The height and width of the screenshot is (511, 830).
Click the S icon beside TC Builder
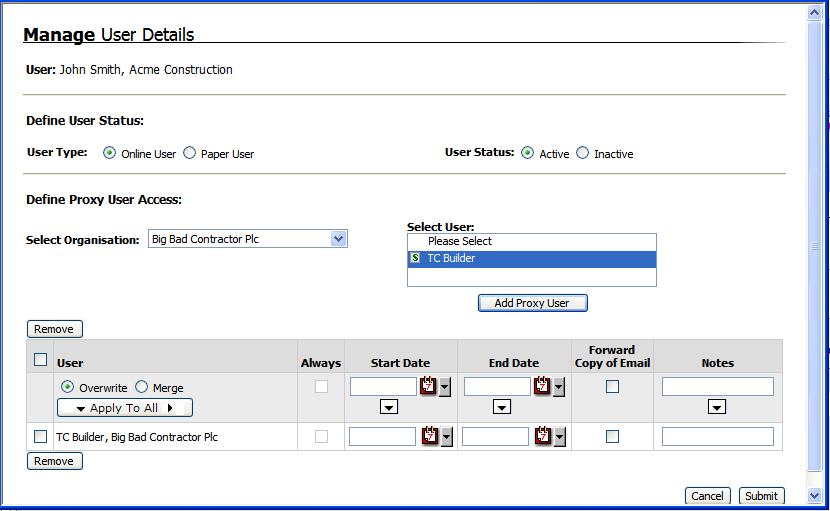pos(416,258)
